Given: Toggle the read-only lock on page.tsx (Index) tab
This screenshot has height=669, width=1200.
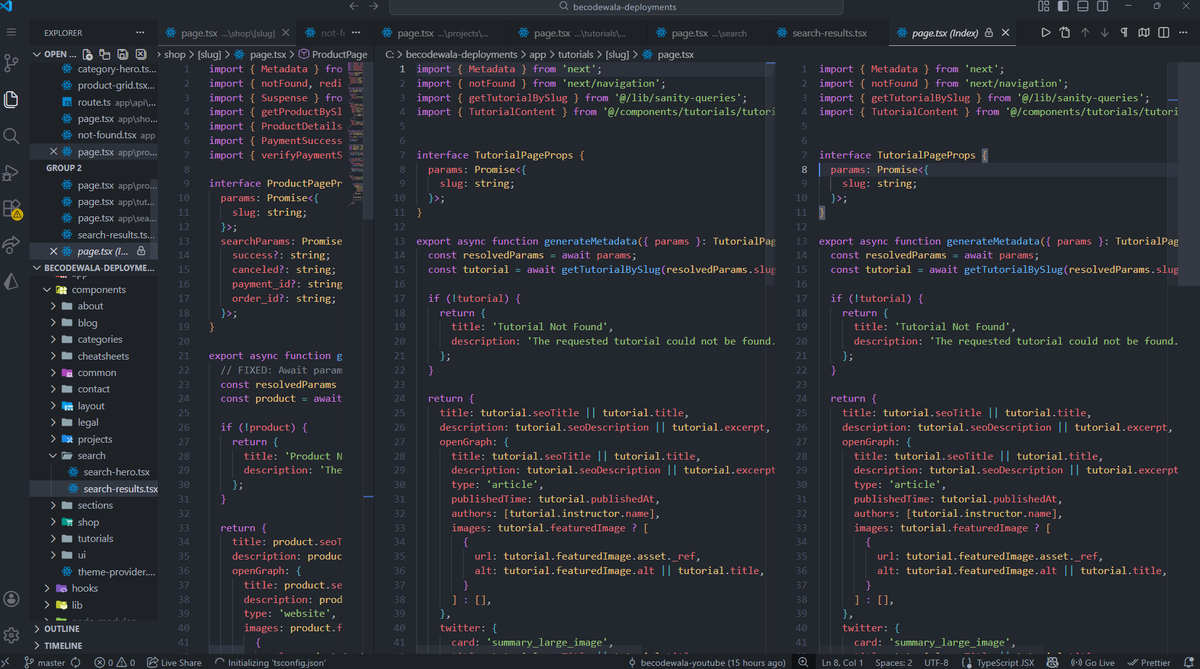Looking at the screenshot, I should tap(990, 33).
